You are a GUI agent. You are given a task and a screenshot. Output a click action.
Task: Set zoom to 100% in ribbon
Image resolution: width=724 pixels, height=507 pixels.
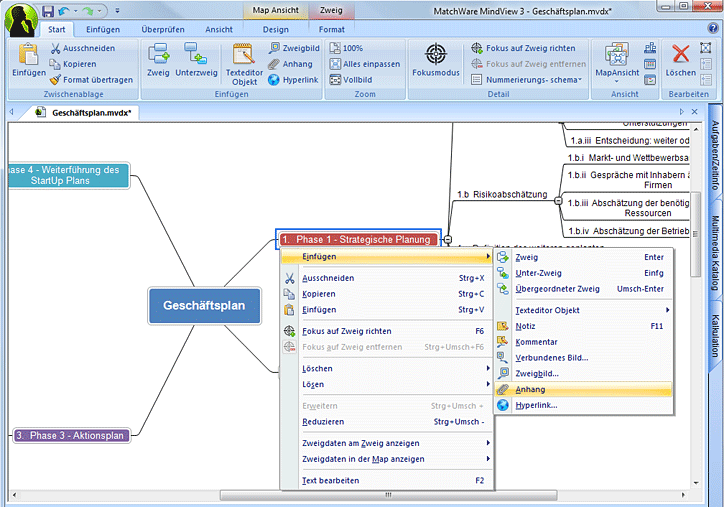click(x=346, y=48)
